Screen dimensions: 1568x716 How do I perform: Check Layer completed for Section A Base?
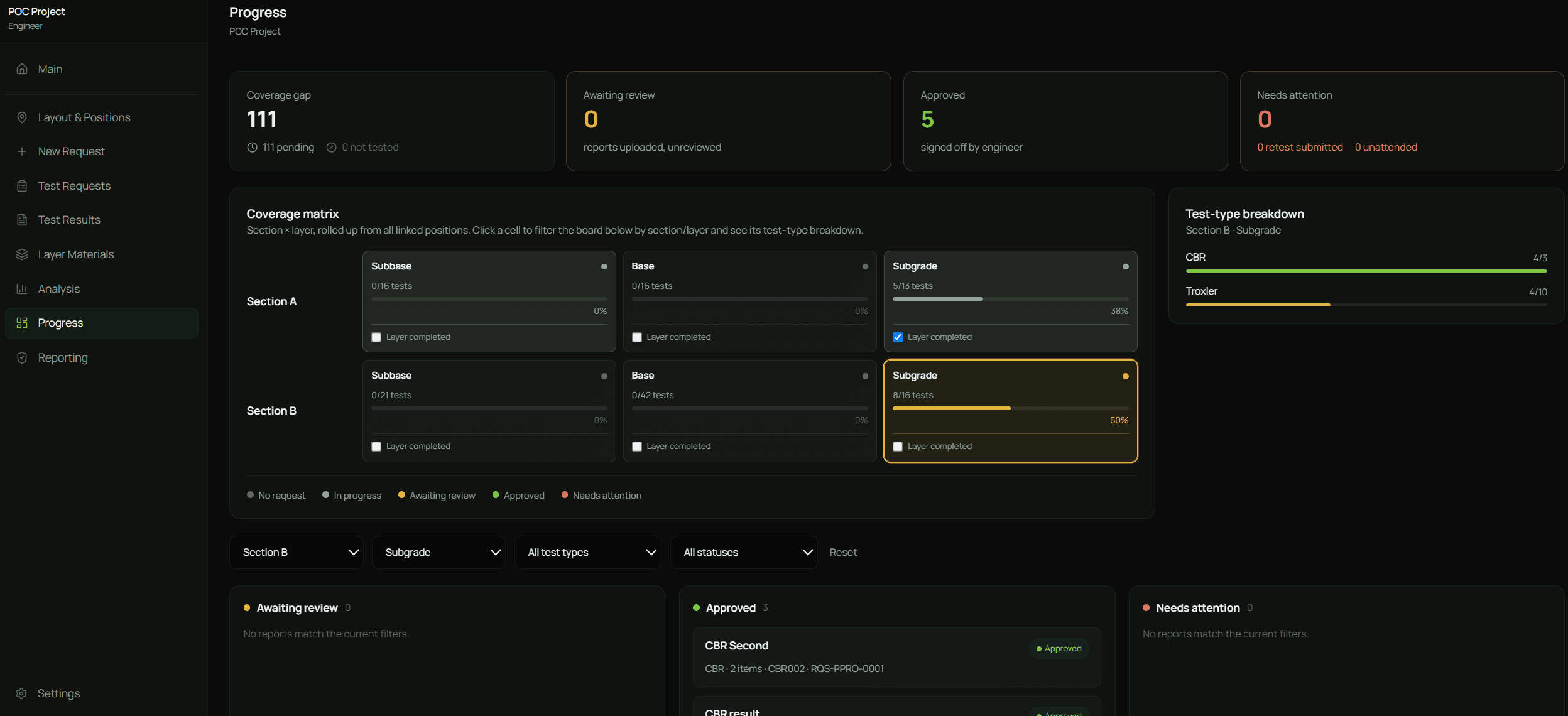pyautogui.click(x=637, y=337)
